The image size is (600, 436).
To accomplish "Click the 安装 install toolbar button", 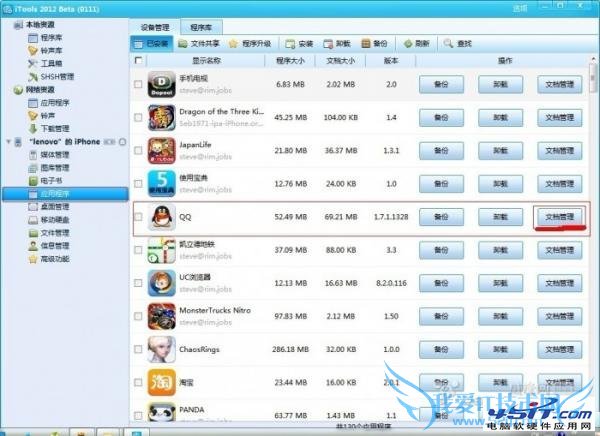I will pyautogui.click(x=300, y=44).
